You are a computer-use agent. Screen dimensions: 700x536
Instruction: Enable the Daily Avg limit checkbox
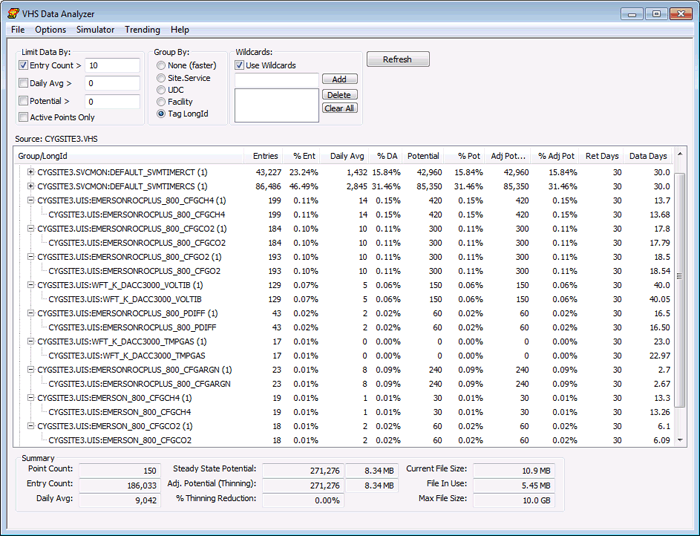tap(23, 83)
